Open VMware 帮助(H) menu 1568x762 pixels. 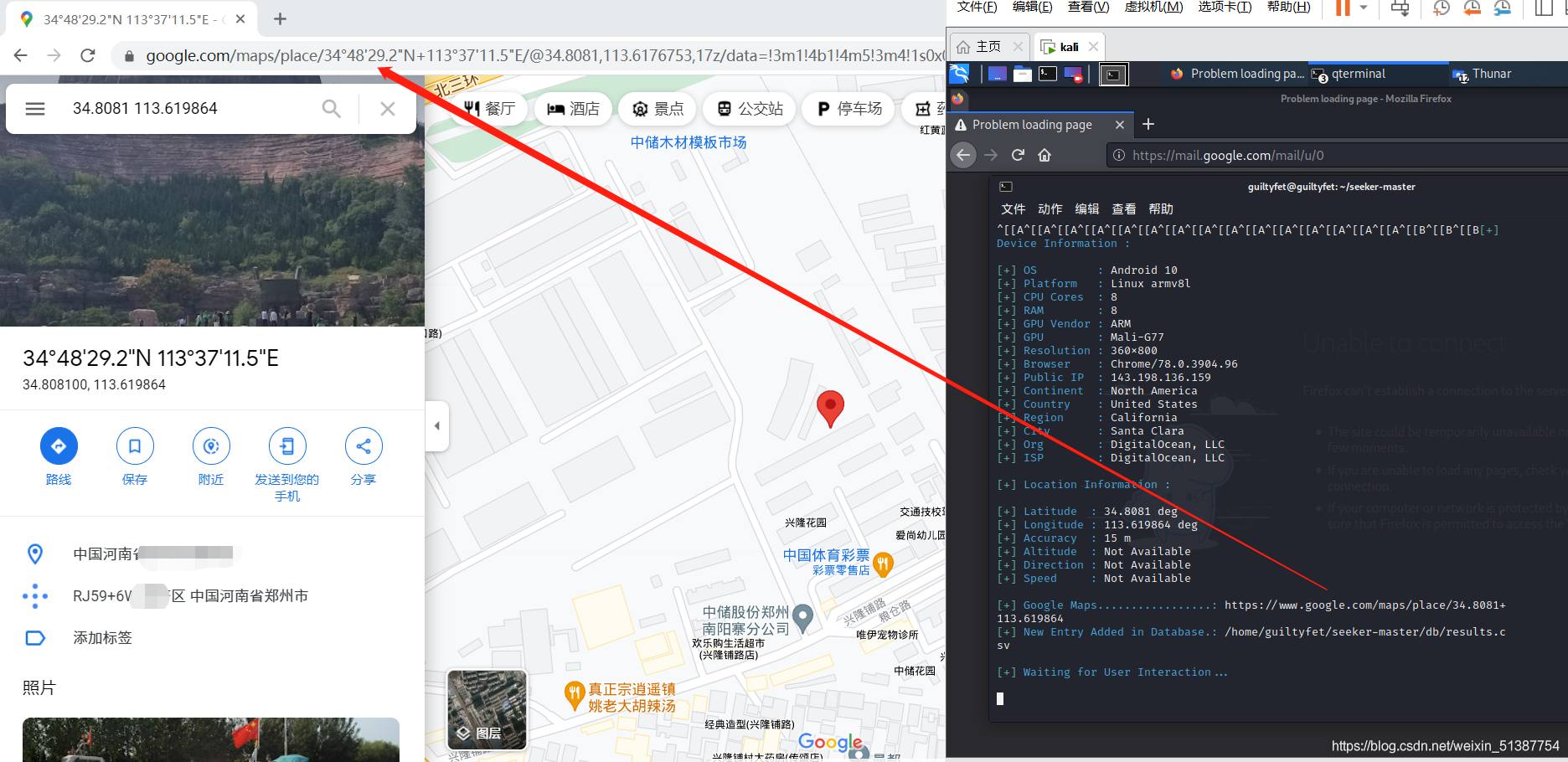tap(1288, 7)
